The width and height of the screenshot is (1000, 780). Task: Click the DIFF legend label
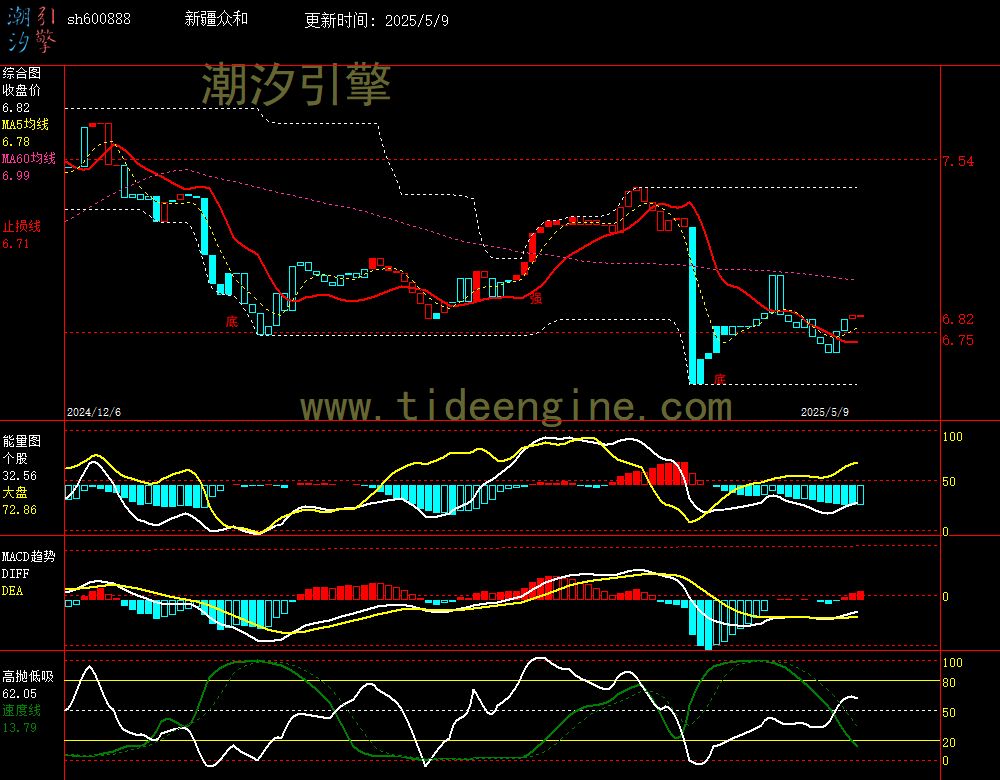[13, 574]
